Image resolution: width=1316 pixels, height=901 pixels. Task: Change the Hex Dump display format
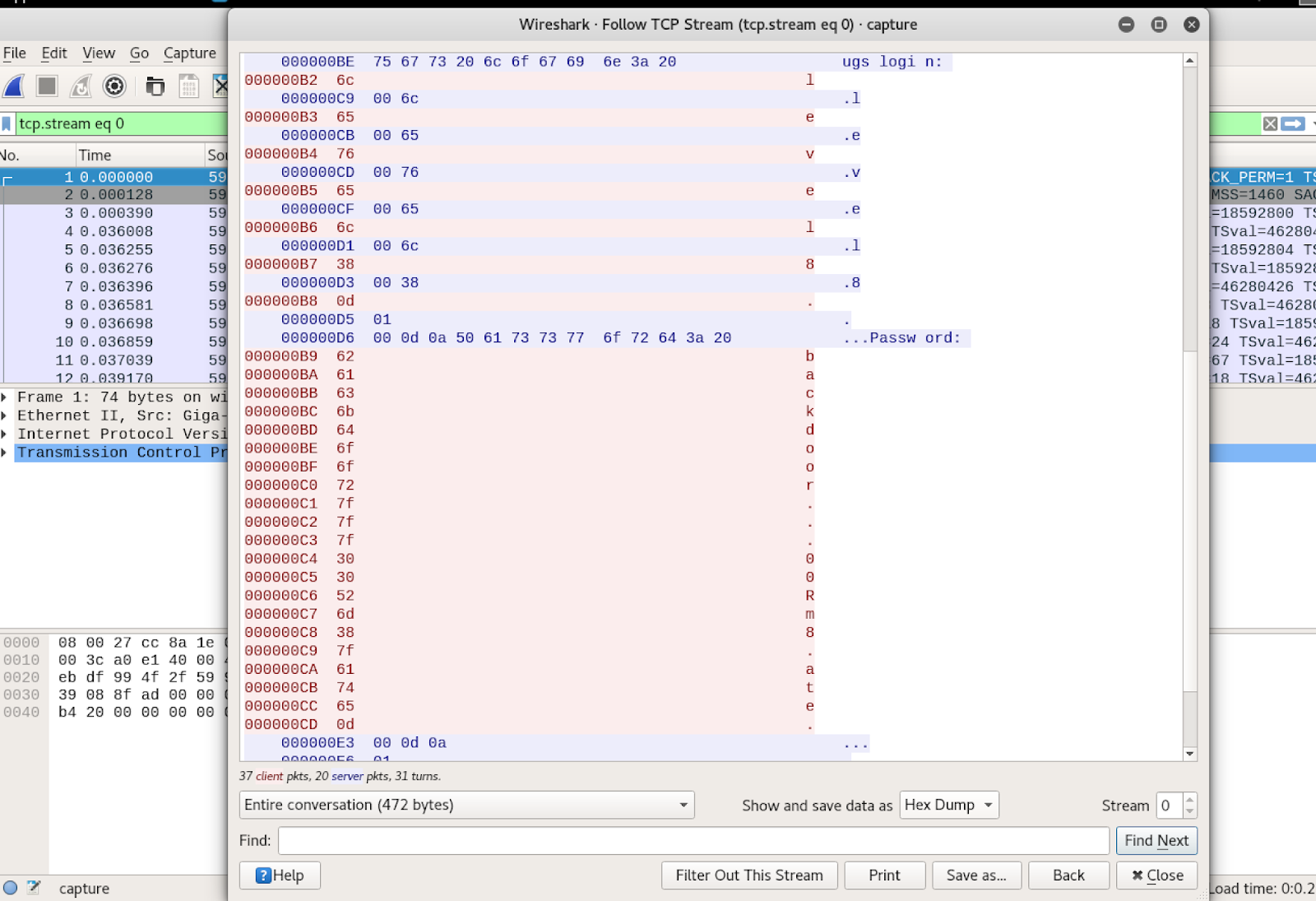[x=948, y=805]
